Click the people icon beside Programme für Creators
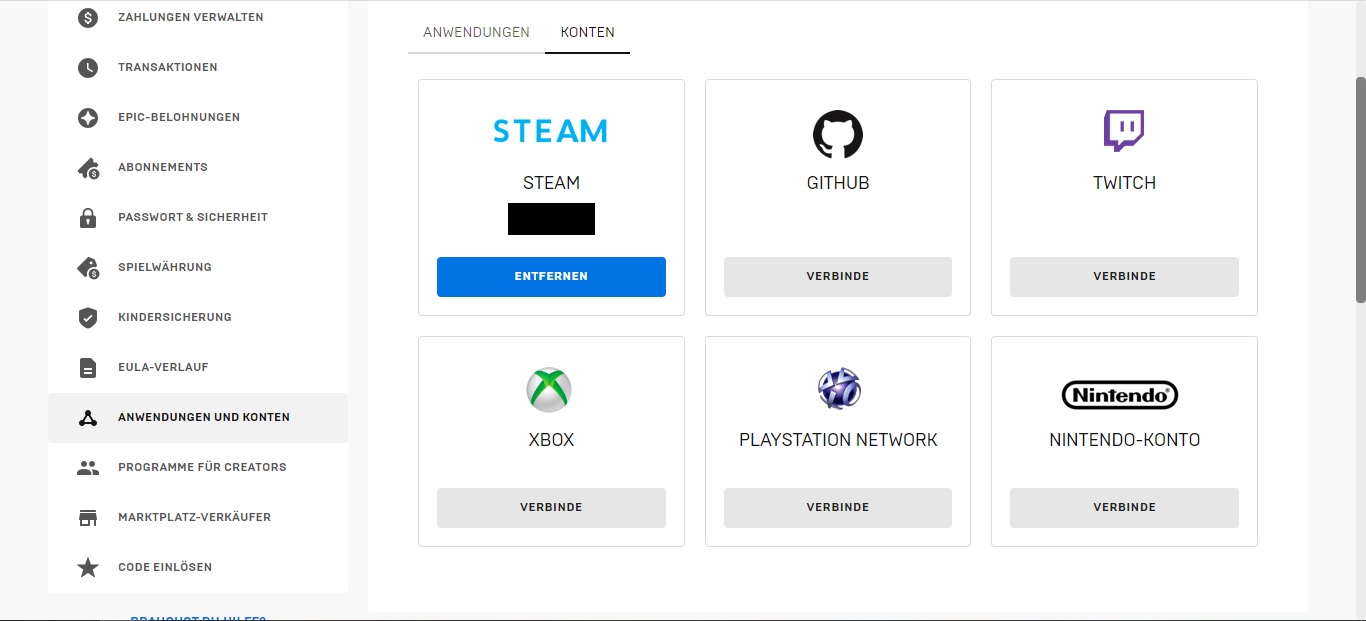Screen dimensions: 1366x621 (88, 467)
